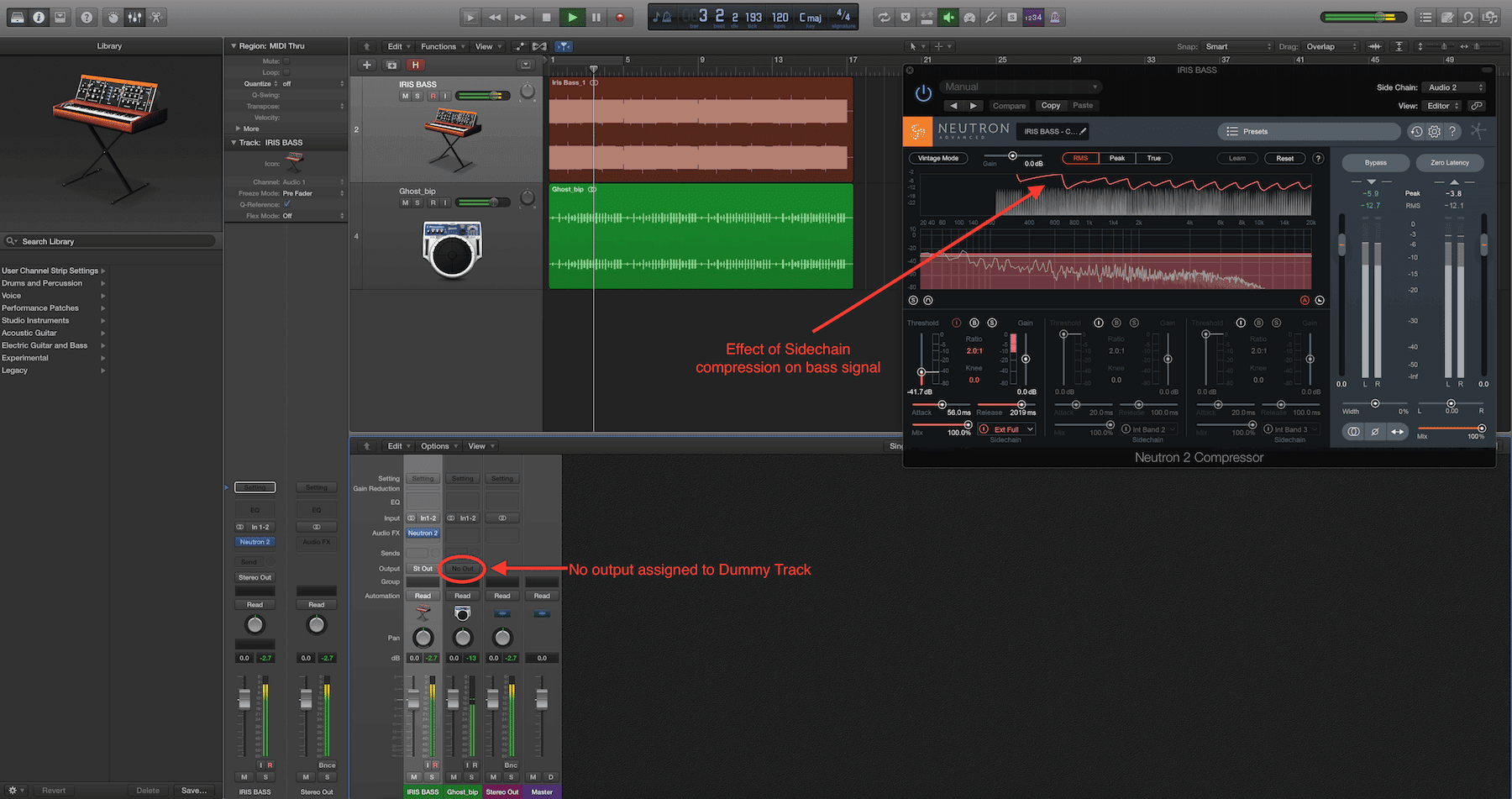
Task: Click the Reset button in compressor
Action: pyautogui.click(x=1285, y=158)
